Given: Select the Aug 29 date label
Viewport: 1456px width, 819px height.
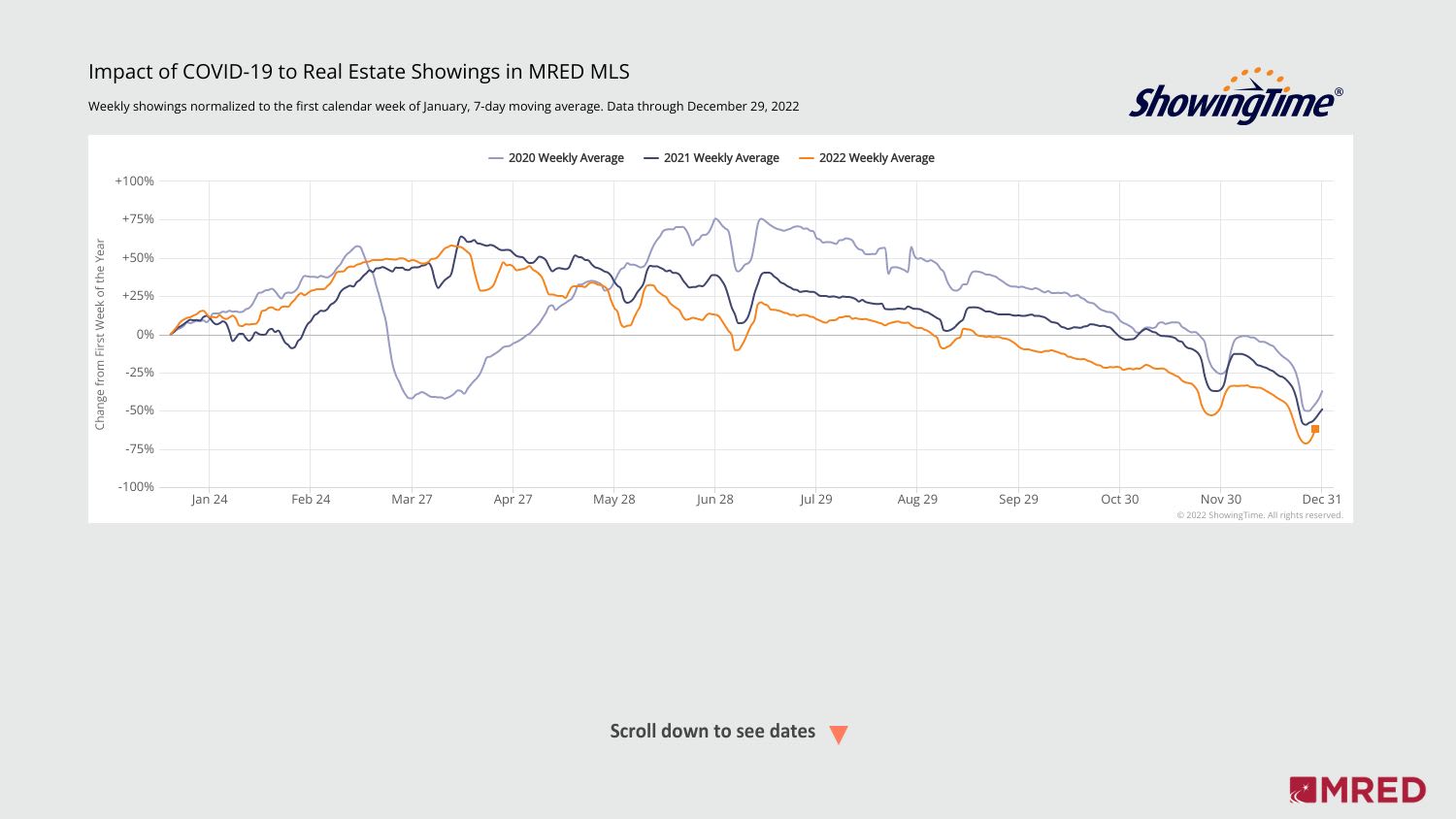Looking at the screenshot, I should click(917, 500).
